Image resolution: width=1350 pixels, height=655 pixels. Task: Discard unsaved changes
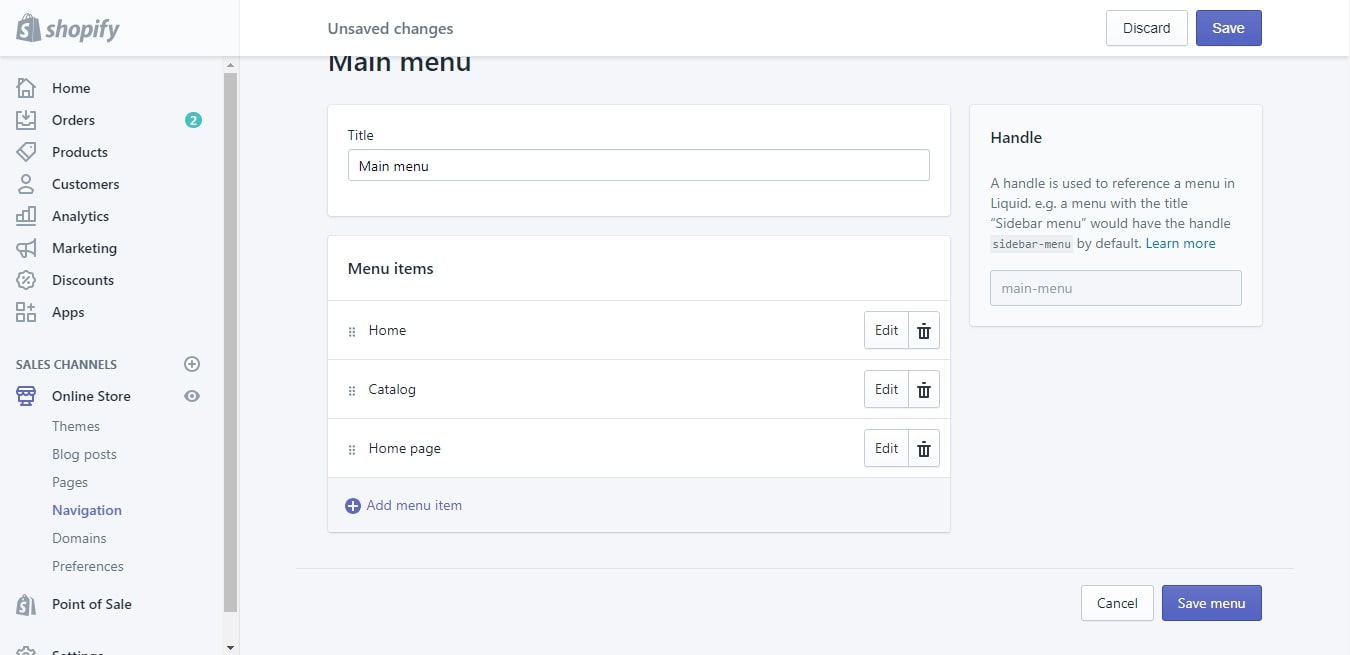[x=1146, y=28]
